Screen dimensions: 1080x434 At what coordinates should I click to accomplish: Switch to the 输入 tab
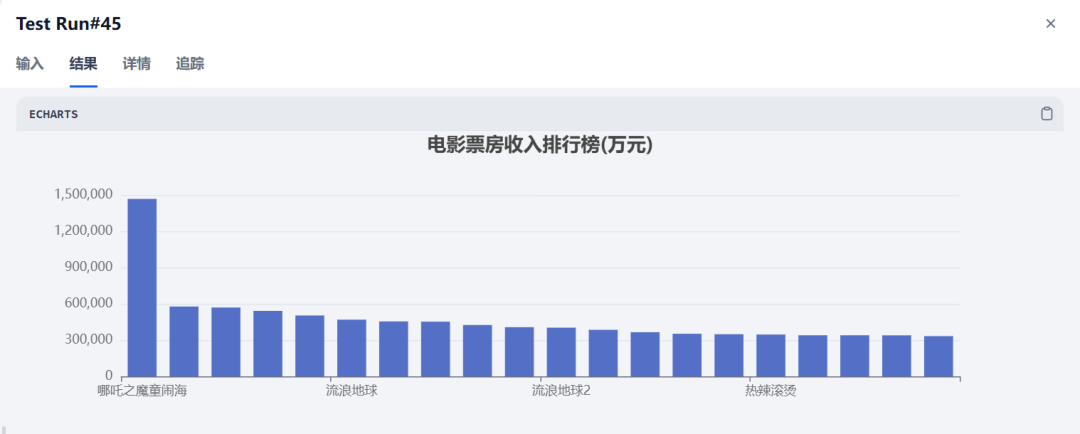[x=30, y=64]
